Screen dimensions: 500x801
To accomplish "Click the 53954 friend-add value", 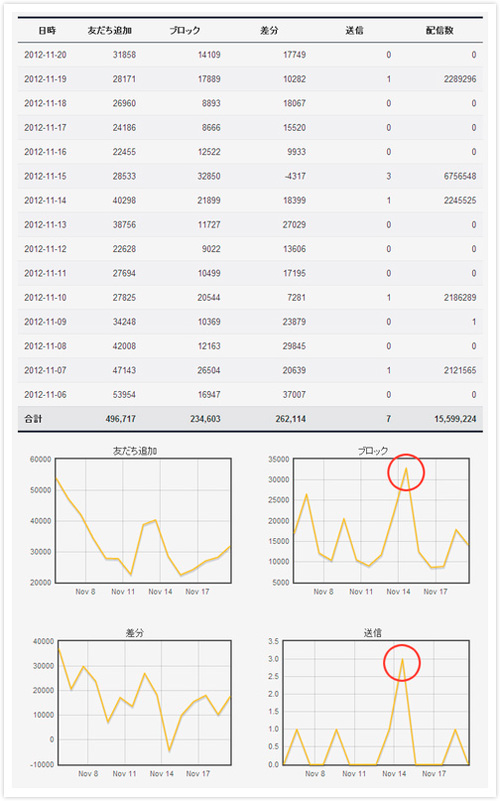I will coord(124,395).
